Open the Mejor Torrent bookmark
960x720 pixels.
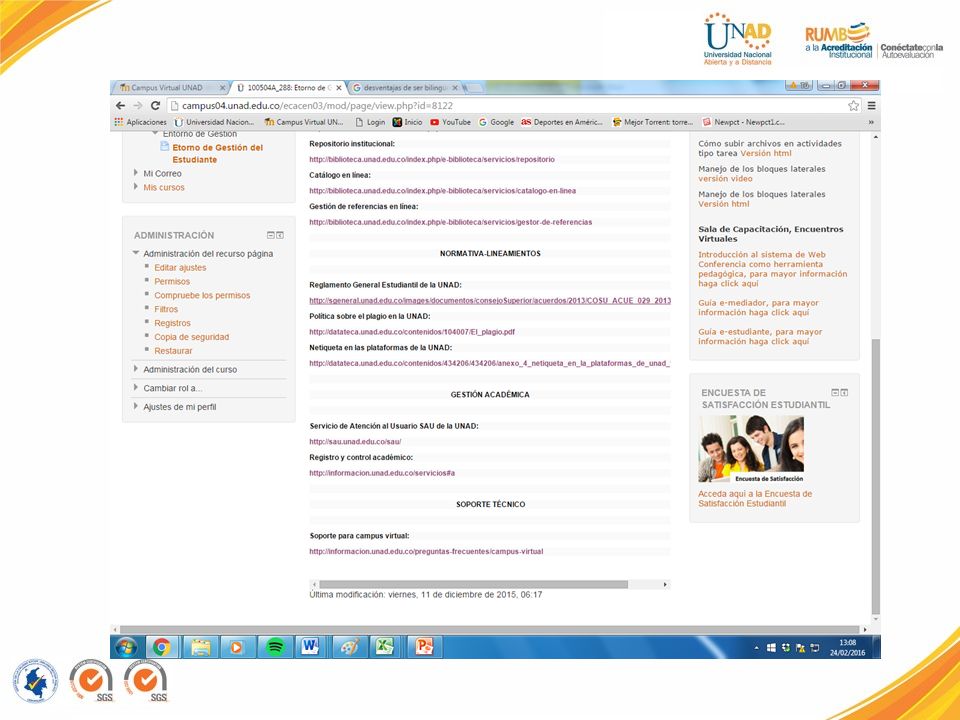click(x=653, y=122)
